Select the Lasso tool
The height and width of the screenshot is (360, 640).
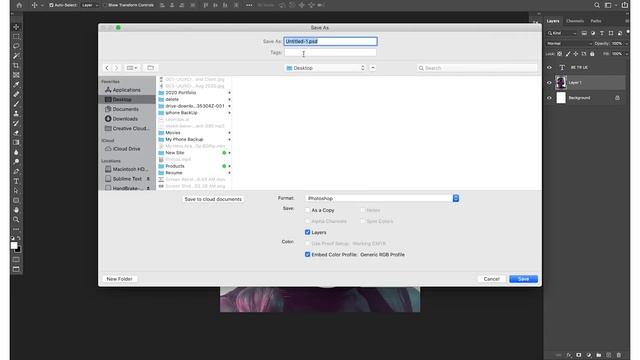[x=16, y=46]
